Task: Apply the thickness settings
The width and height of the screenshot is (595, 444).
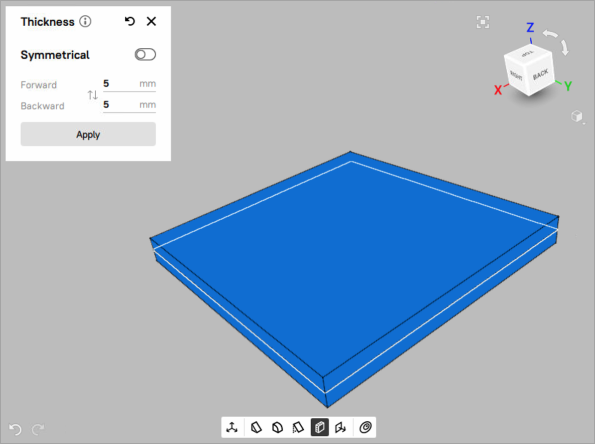Action: coord(88,134)
